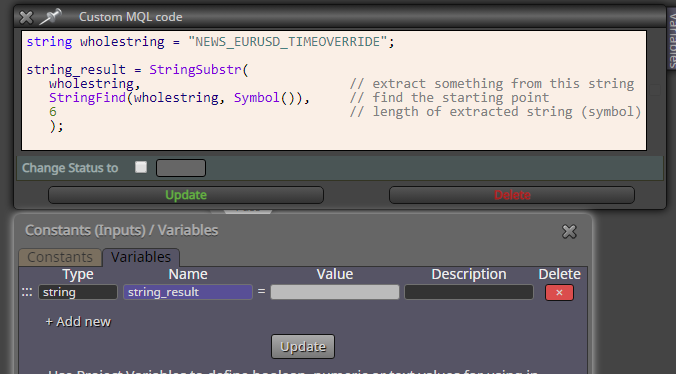Click inside the MQL code editor area
The height and width of the screenshot is (374, 676).
point(334,90)
